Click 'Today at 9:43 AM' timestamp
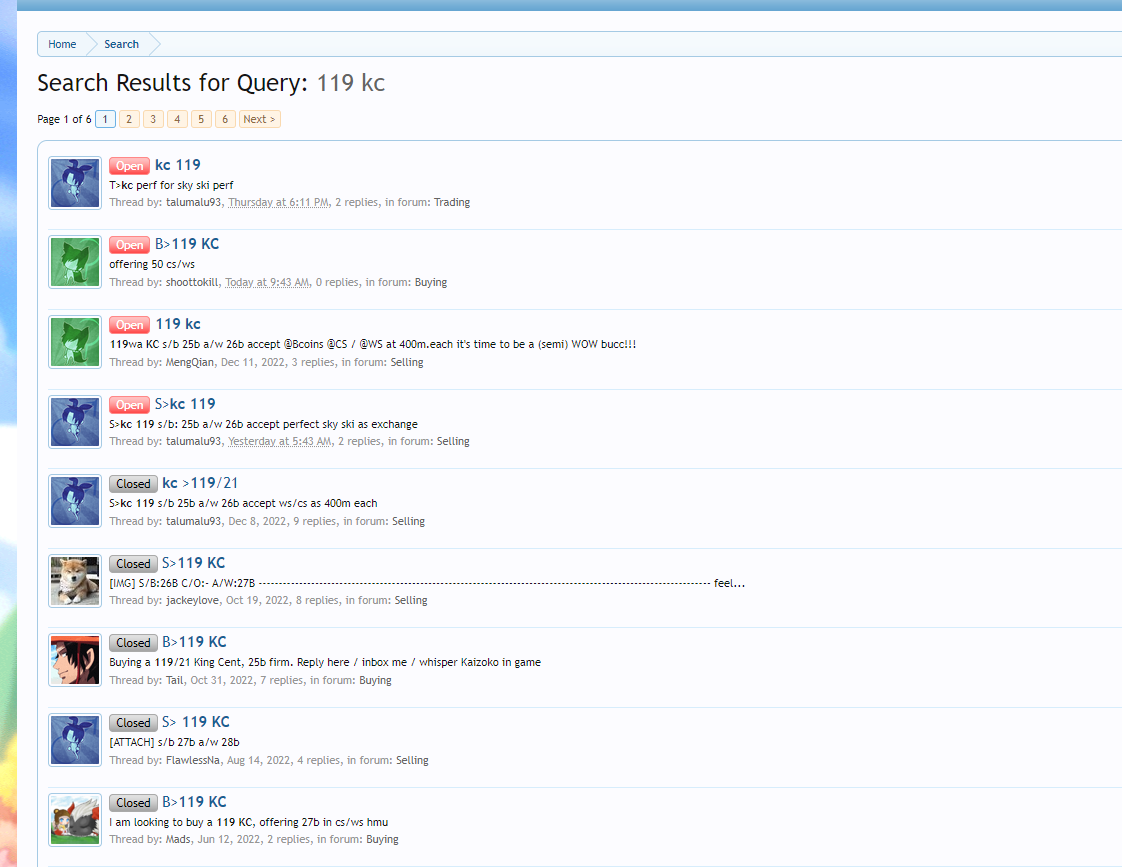Image resolution: width=1122 pixels, height=867 pixels. coord(268,283)
